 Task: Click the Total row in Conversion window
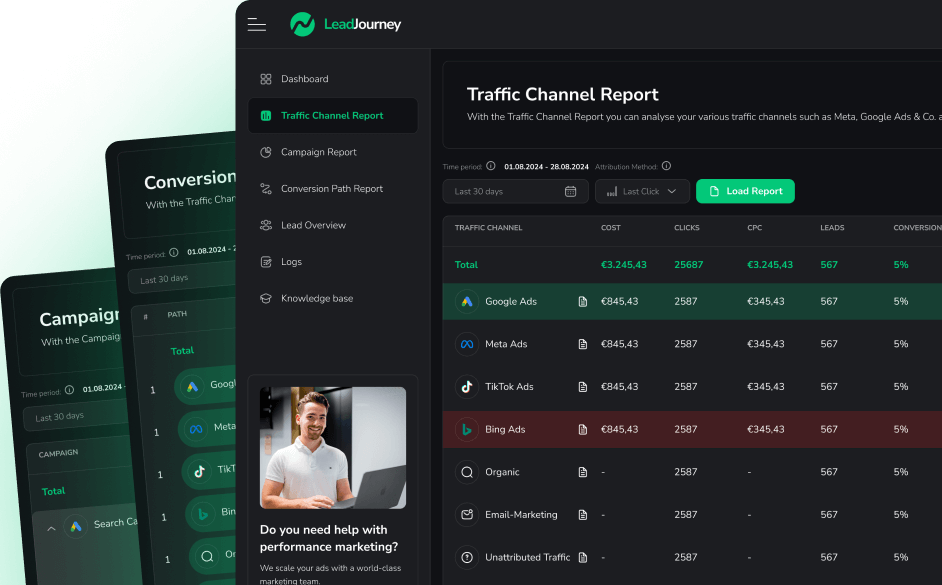click(182, 351)
